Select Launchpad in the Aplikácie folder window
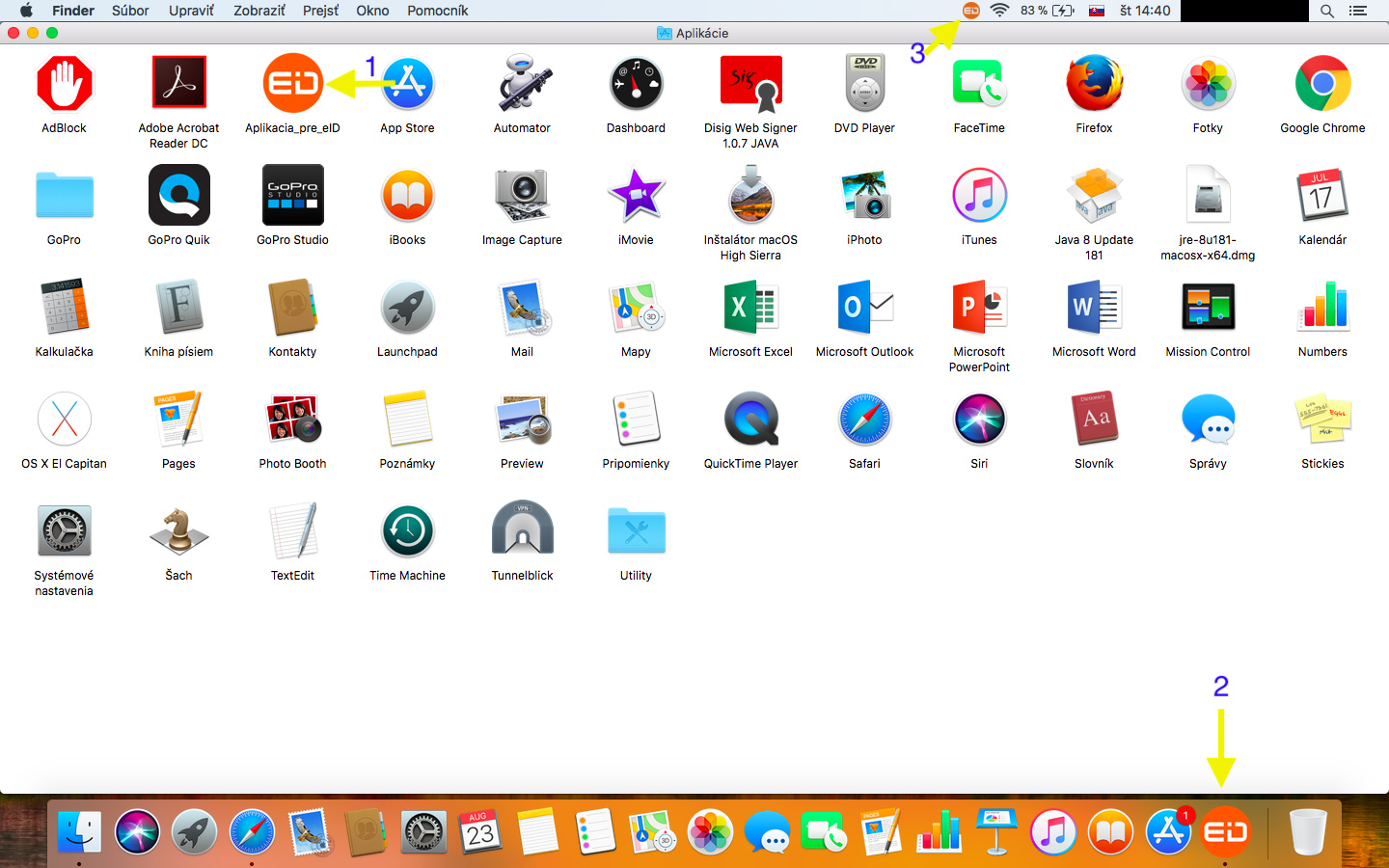Screen dimensions: 1389x868 (407, 308)
